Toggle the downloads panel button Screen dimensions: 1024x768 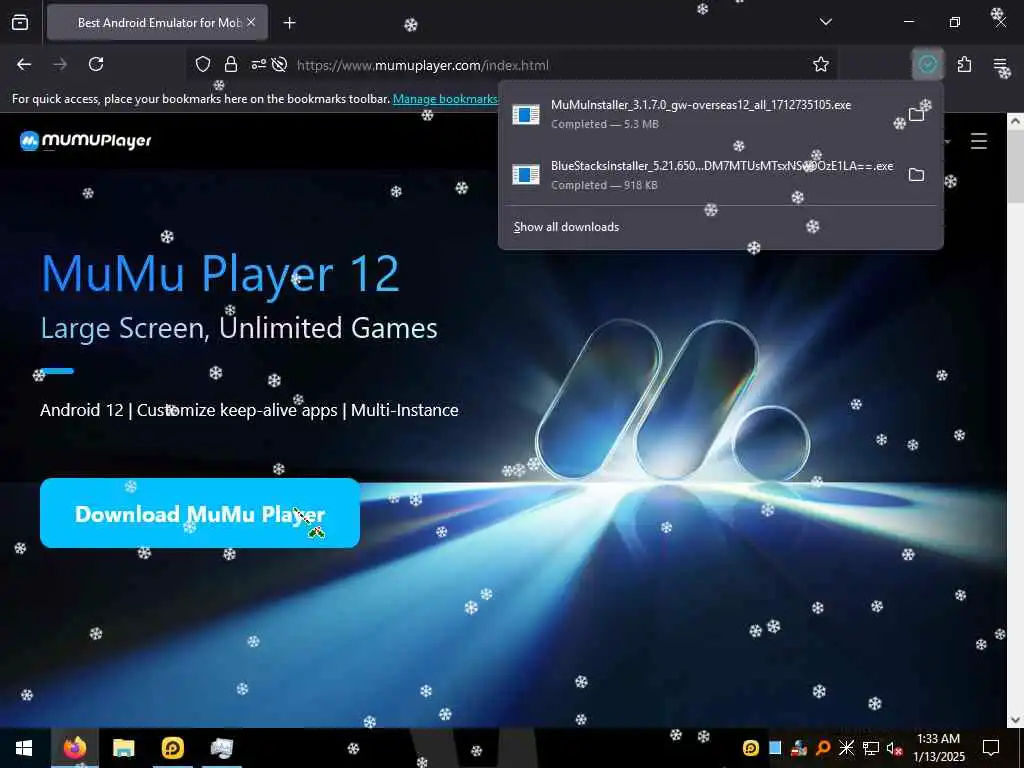tap(927, 64)
